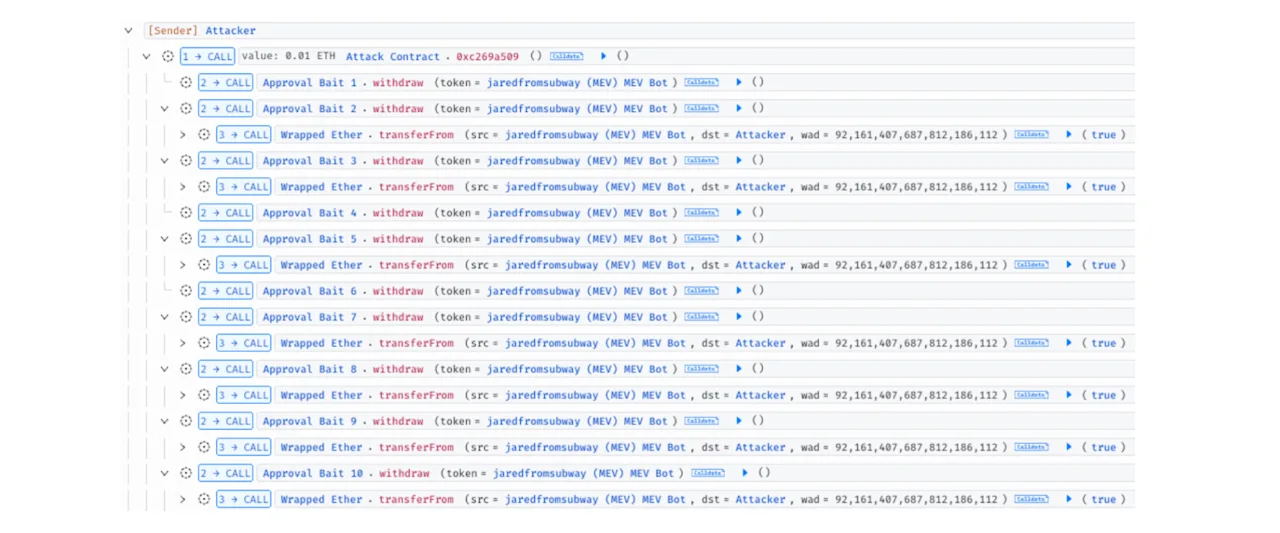Open the calldata badge on the Approval Bait 6 row
This screenshot has width=1280, height=533.
click(701, 291)
